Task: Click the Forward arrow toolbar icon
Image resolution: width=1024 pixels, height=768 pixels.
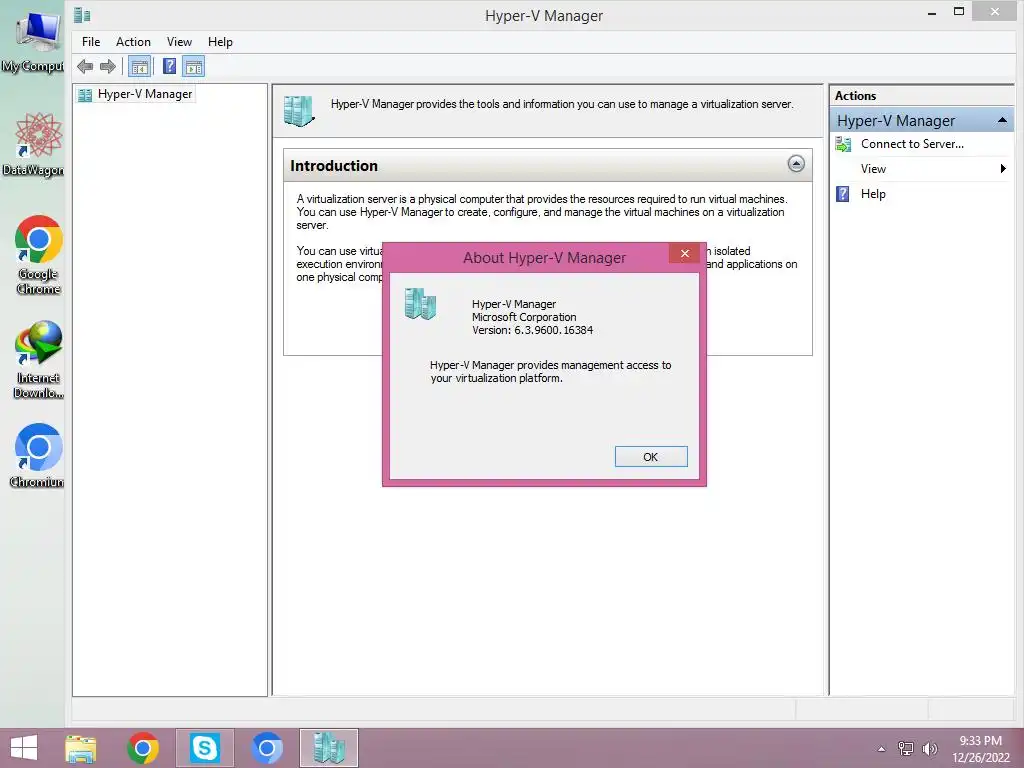Action: pos(108,67)
